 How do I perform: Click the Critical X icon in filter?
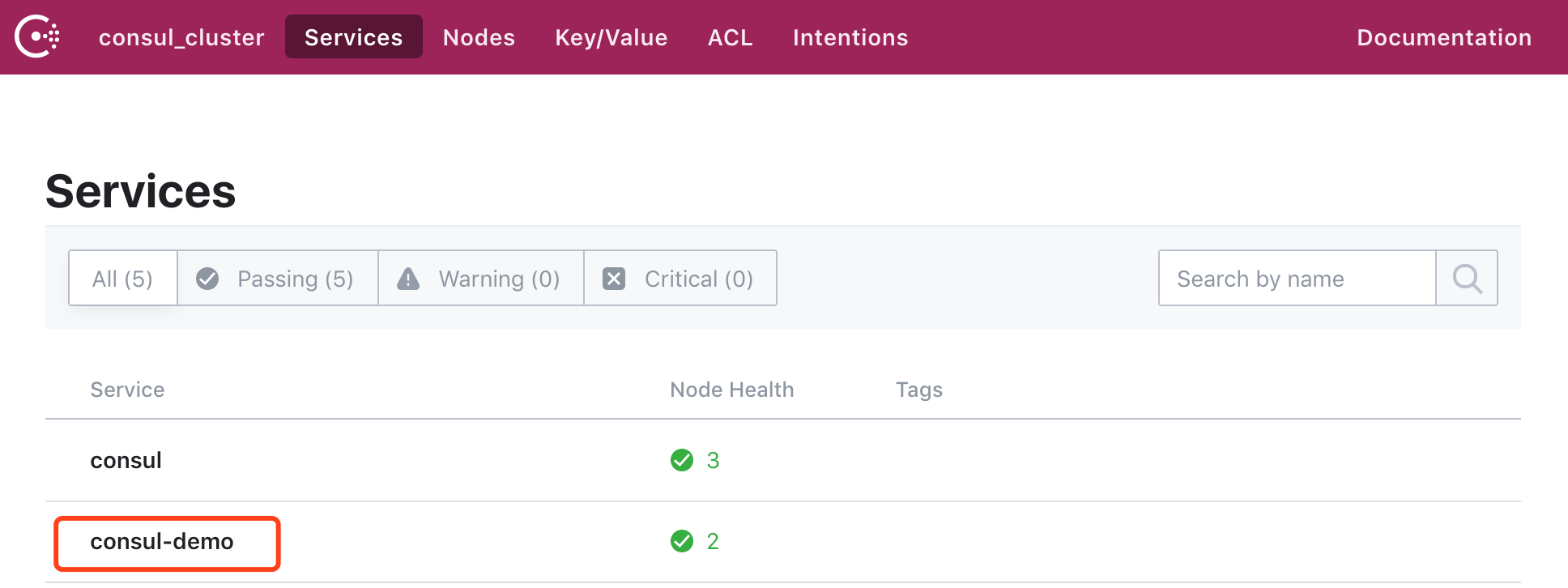pyautogui.click(x=614, y=279)
